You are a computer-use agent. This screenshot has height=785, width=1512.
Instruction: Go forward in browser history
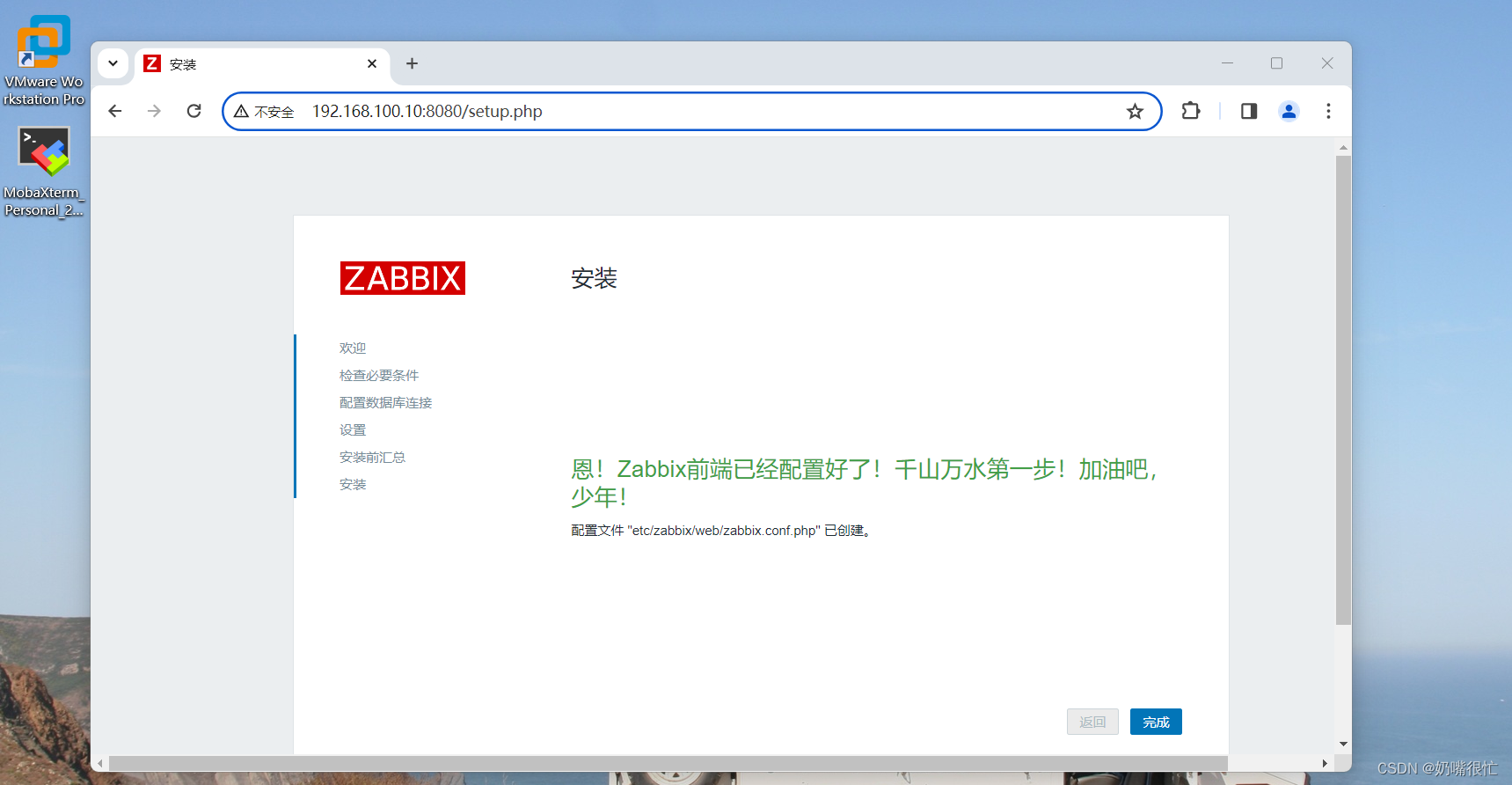(154, 111)
